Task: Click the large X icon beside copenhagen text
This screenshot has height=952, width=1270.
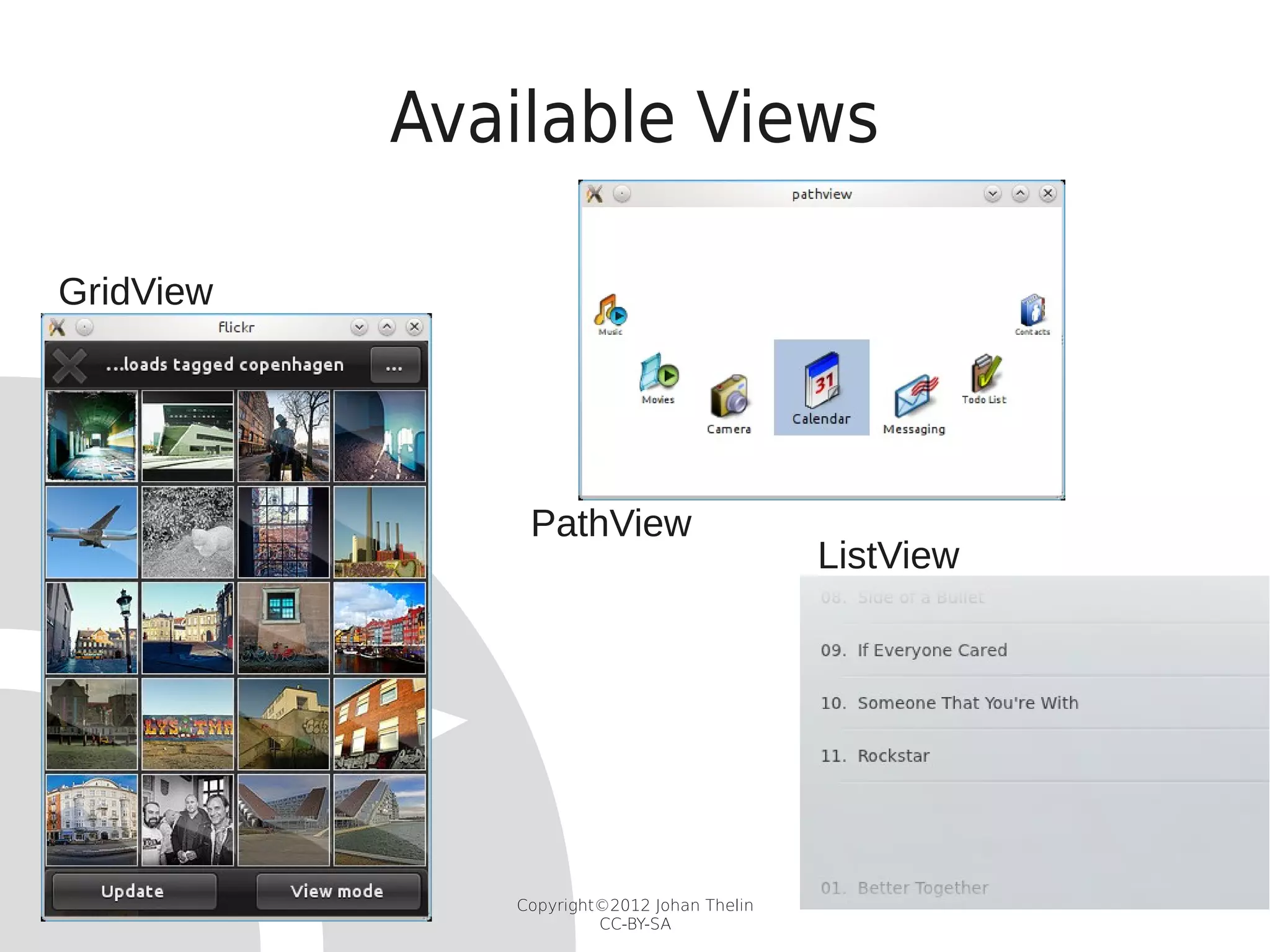Action: click(x=69, y=365)
